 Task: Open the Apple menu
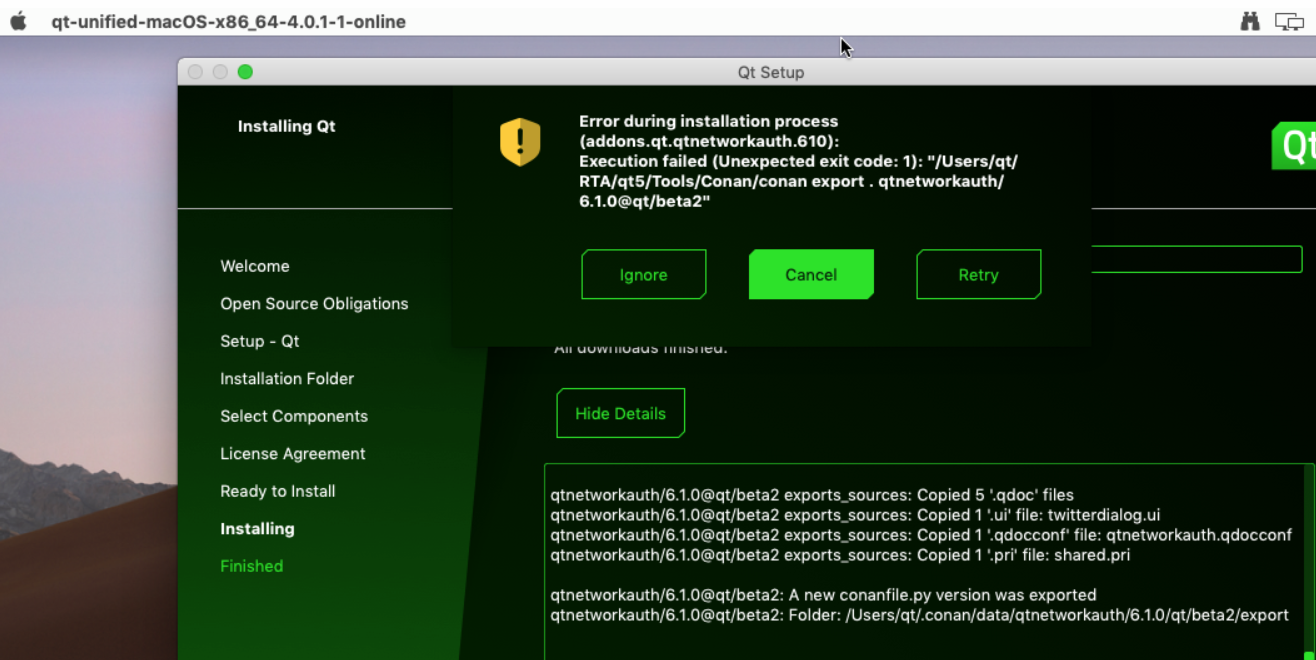point(18,21)
